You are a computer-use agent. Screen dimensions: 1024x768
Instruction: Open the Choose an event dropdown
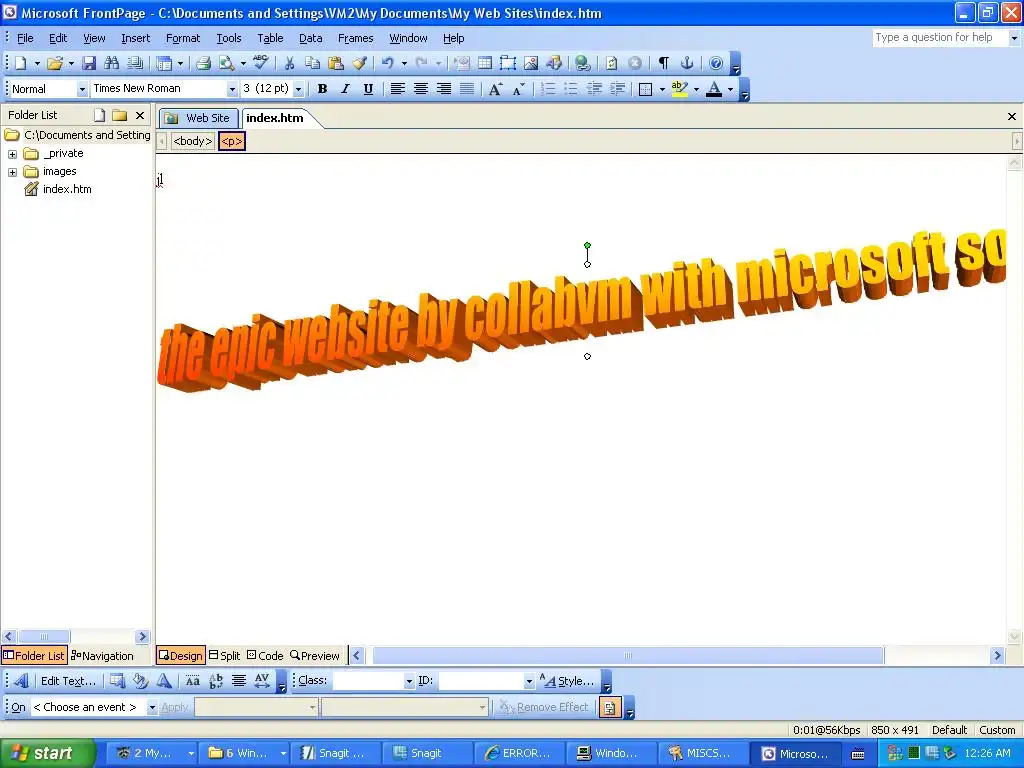pos(152,707)
